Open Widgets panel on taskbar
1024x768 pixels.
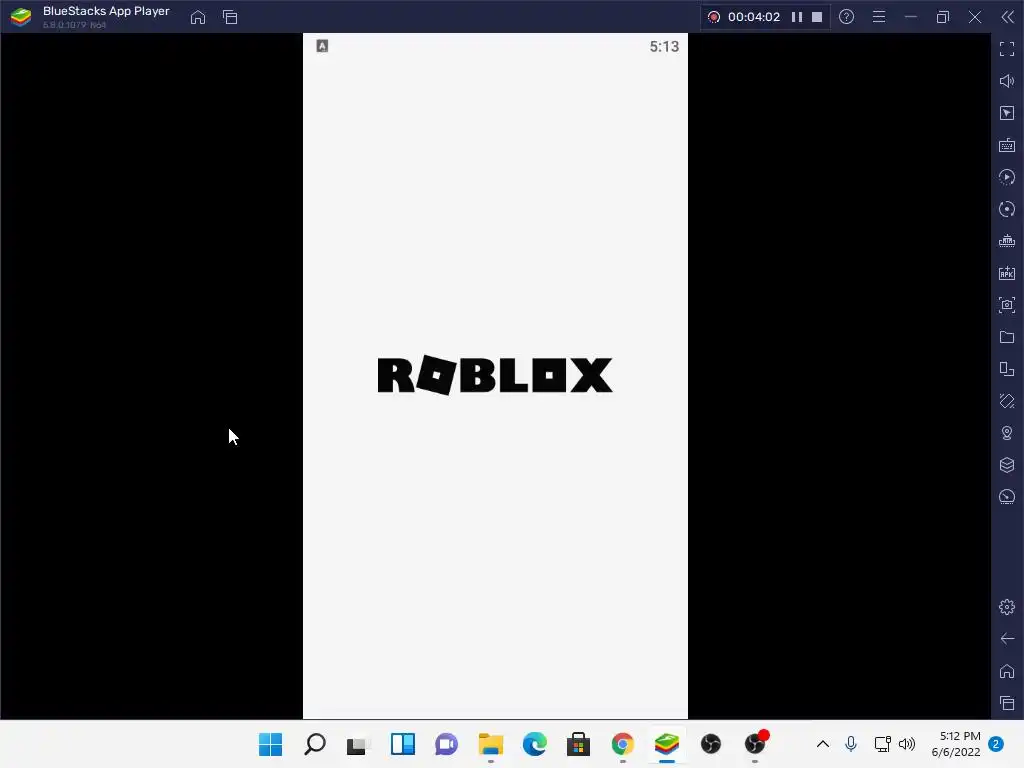pyautogui.click(x=402, y=744)
